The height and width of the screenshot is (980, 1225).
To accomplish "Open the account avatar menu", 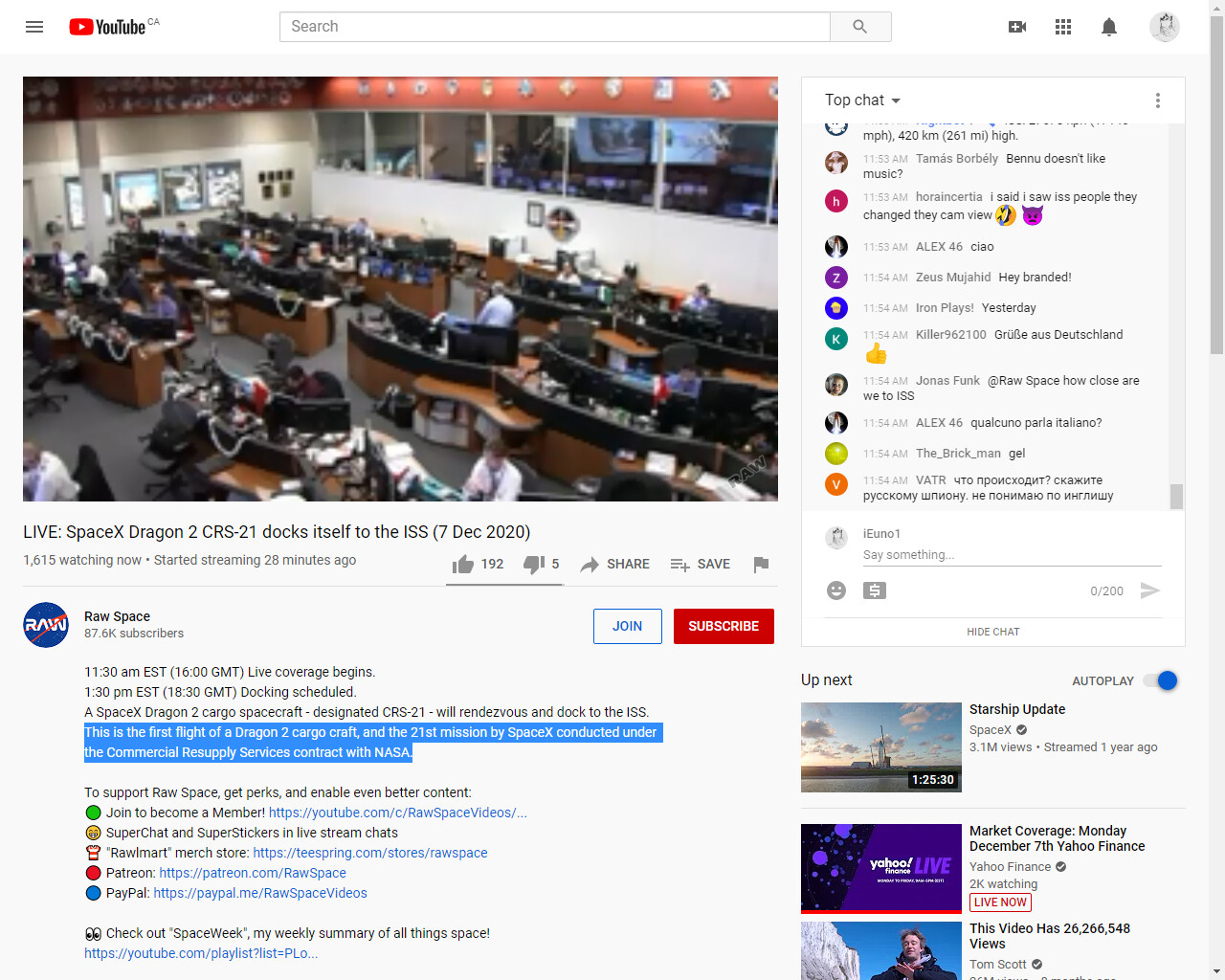I will click(x=1165, y=27).
